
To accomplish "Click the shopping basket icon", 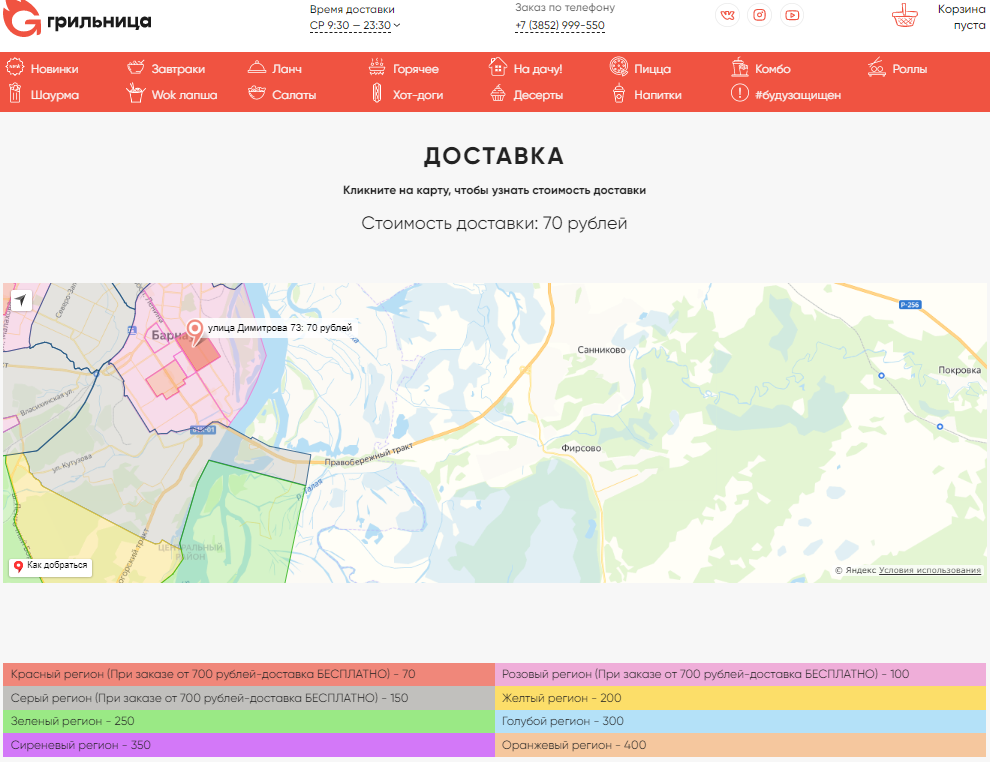I will (x=905, y=16).
